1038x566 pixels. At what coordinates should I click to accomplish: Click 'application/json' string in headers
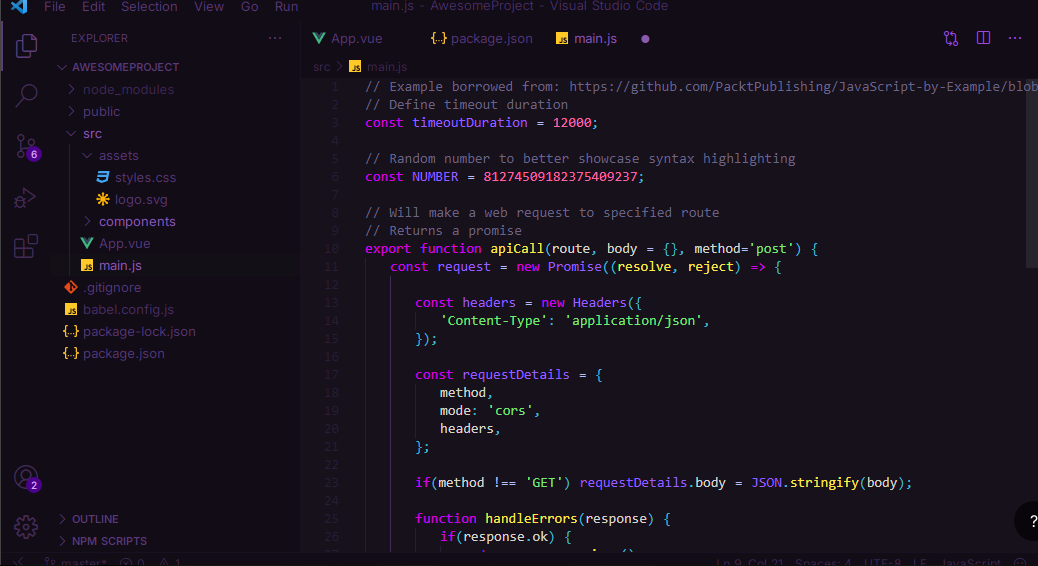634,320
